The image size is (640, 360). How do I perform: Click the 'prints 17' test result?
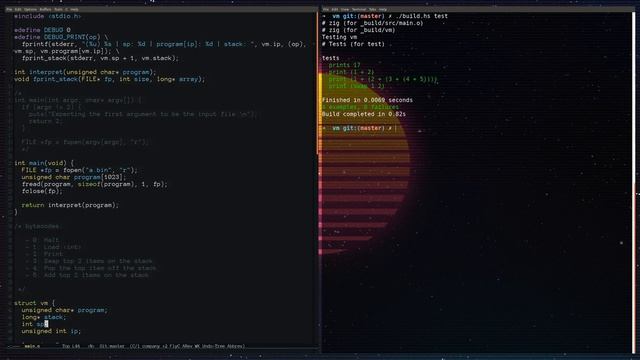click(344, 65)
